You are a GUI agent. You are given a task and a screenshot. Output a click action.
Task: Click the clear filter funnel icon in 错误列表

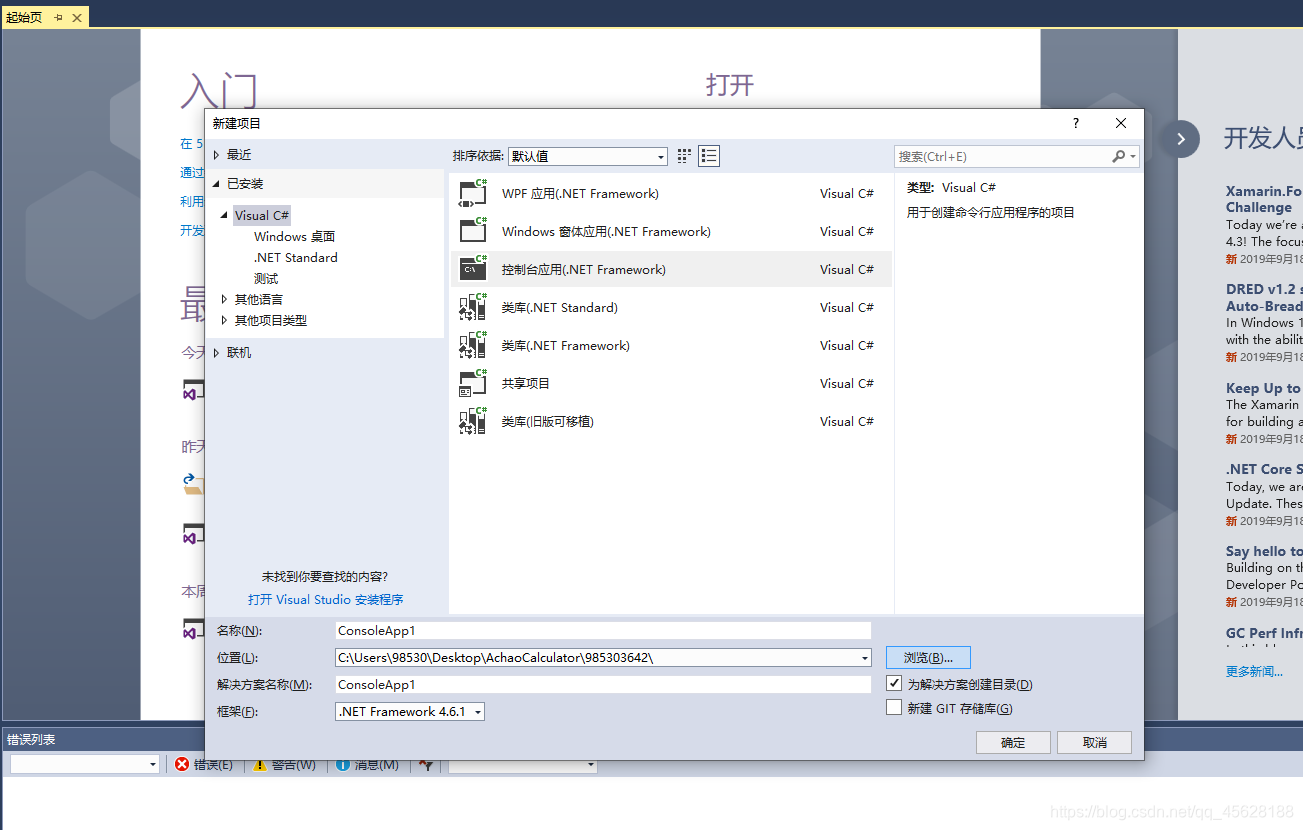[427, 764]
